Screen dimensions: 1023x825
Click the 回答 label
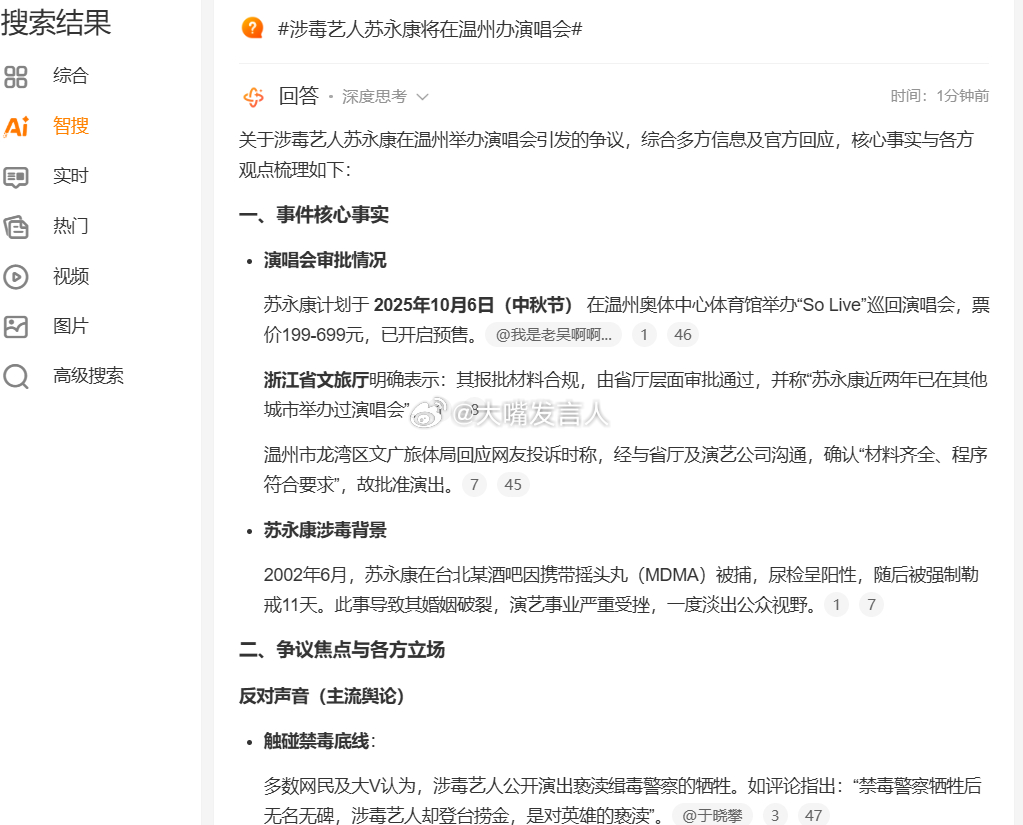click(x=299, y=96)
